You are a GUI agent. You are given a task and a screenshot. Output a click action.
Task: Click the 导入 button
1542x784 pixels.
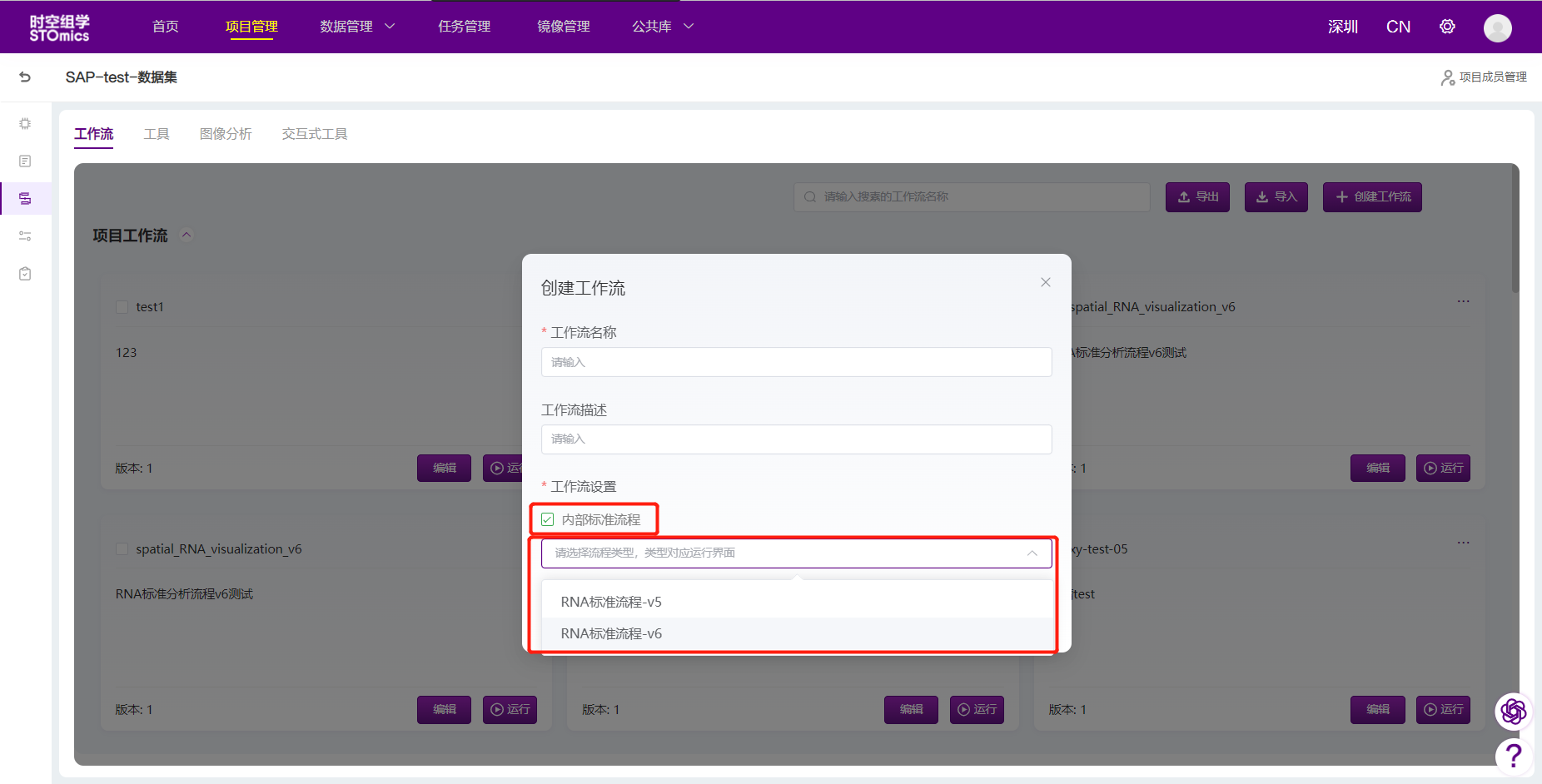[1276, 197]
